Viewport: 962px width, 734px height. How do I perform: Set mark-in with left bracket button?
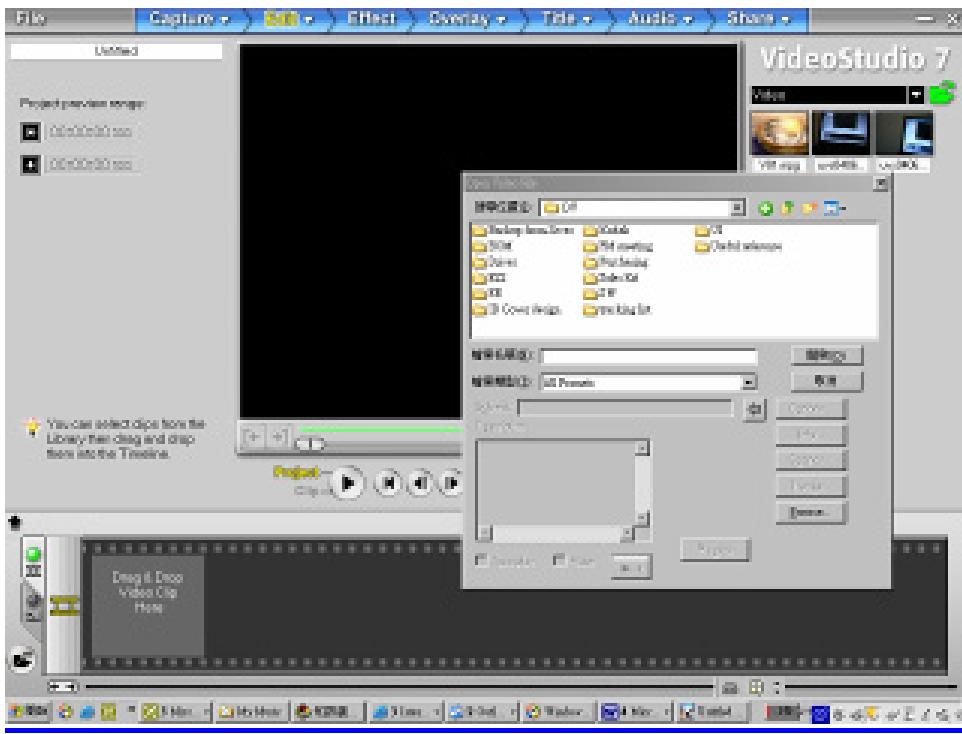tap(253, 437)
